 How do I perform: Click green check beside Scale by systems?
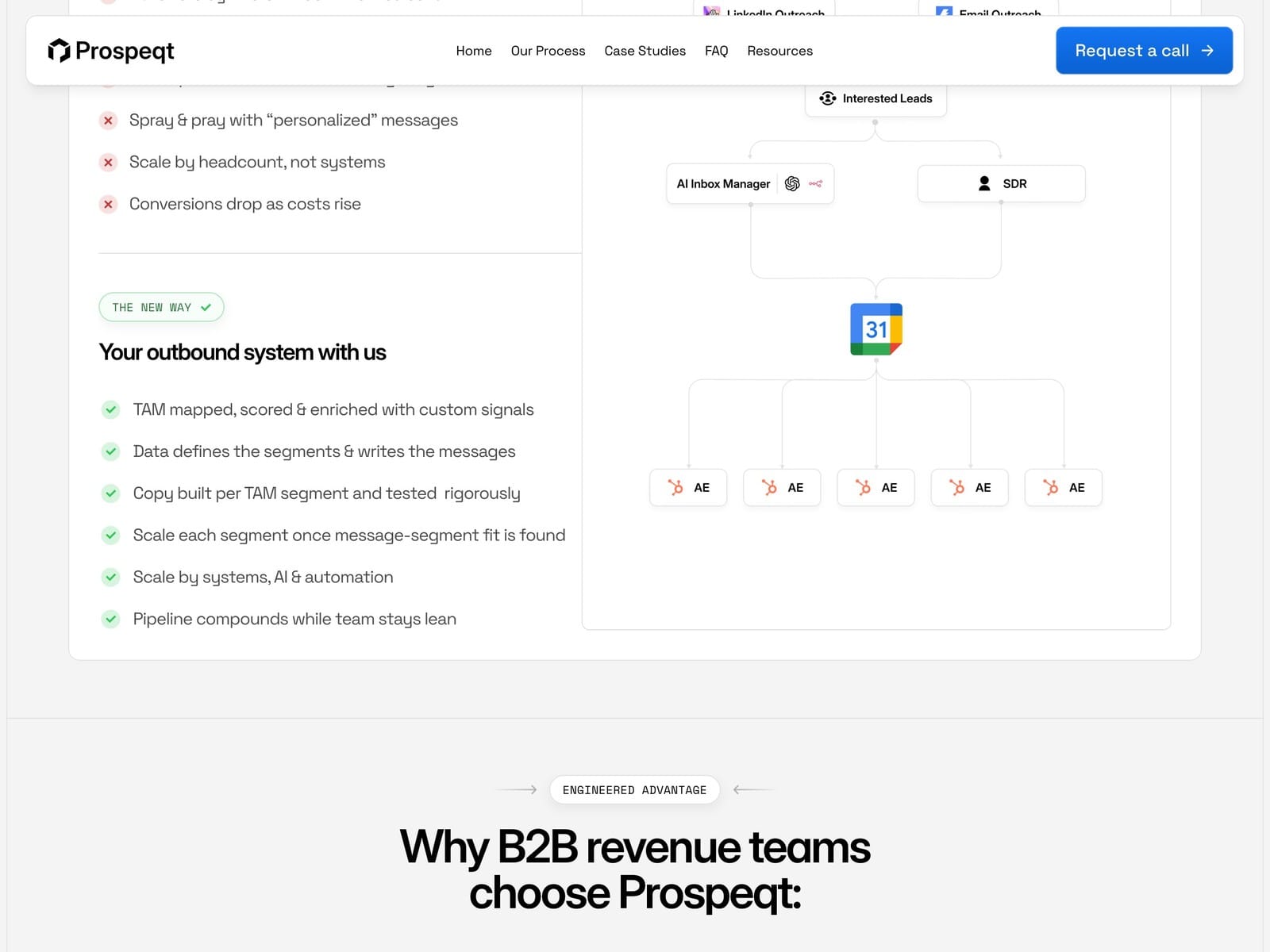(111, 578)
